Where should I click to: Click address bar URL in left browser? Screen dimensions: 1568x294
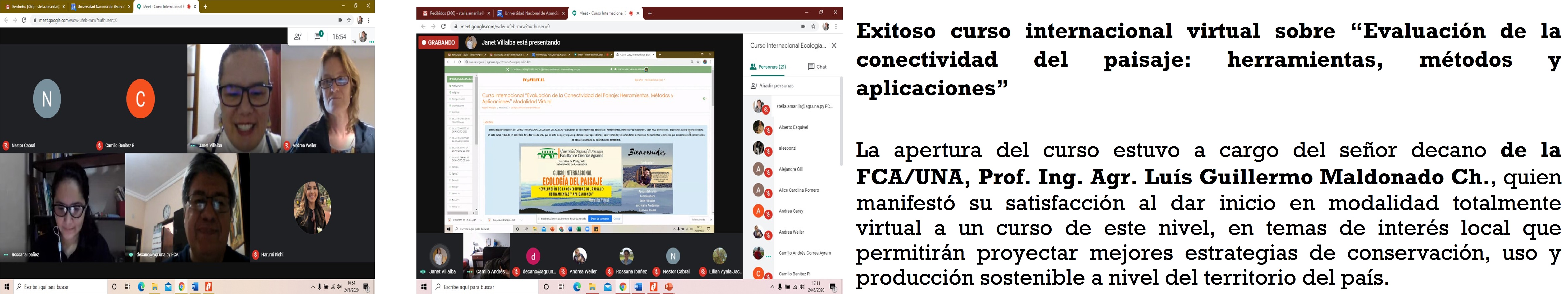[78, 20]
